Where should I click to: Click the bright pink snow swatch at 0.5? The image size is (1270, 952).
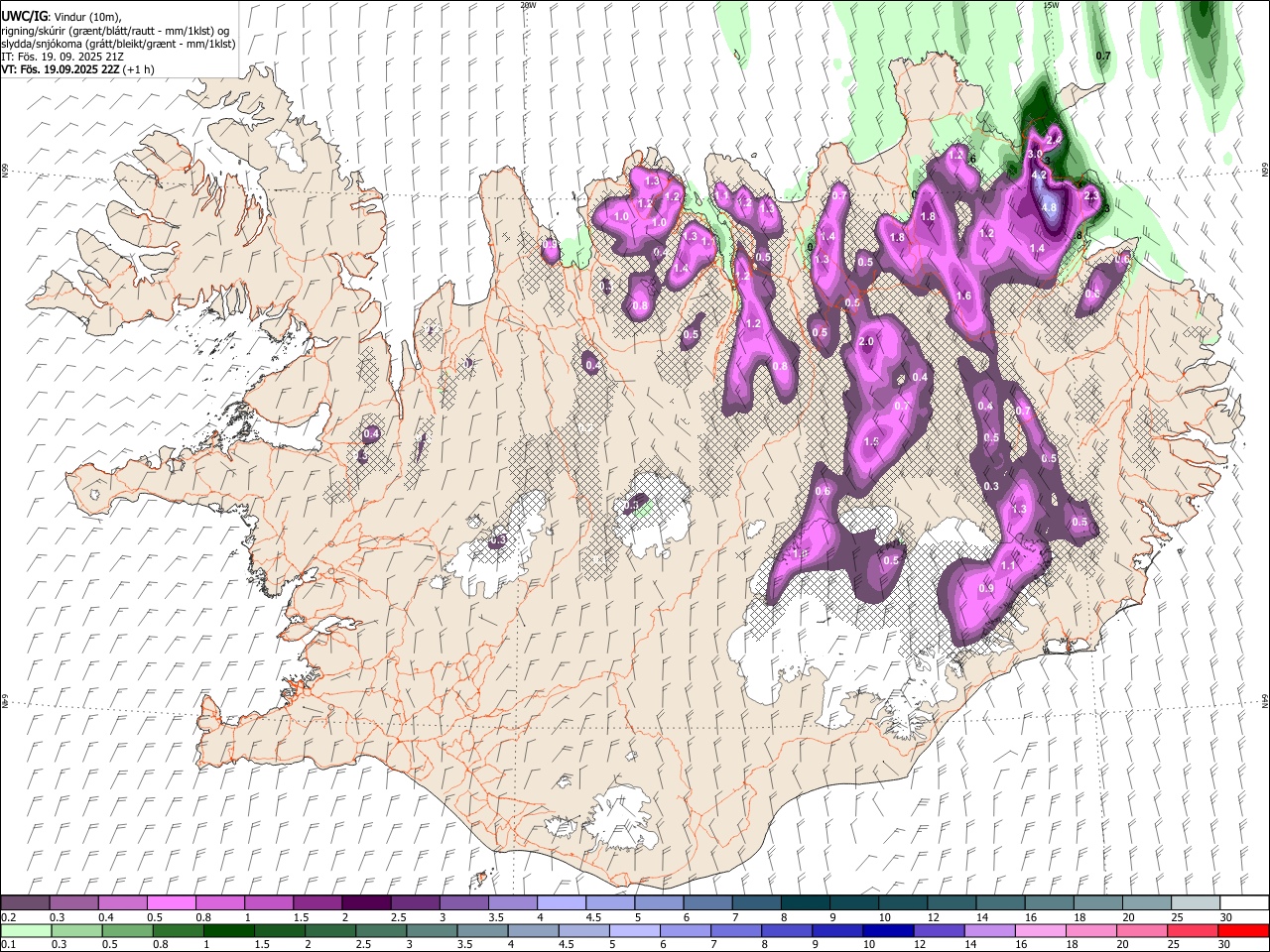(172, 903)
